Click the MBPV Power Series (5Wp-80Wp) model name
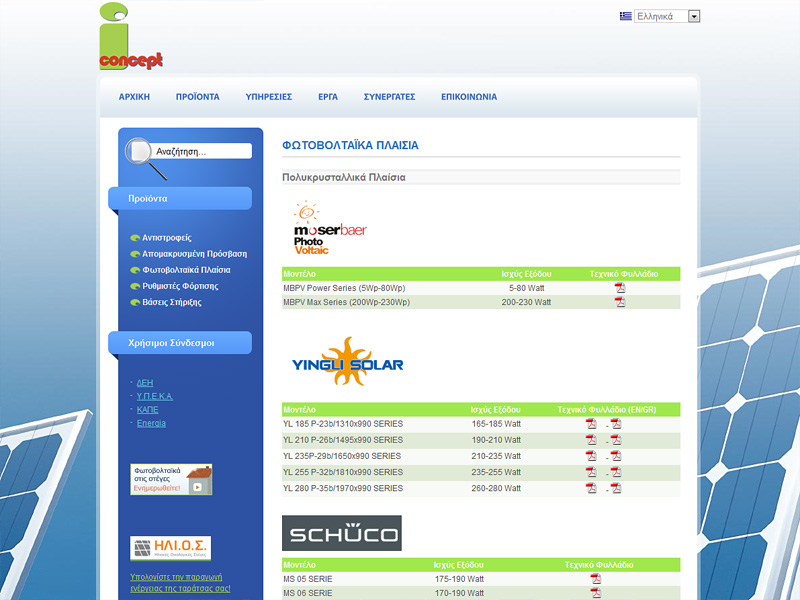The height and width of the screenshot is (600, 800). pos(344,288)
